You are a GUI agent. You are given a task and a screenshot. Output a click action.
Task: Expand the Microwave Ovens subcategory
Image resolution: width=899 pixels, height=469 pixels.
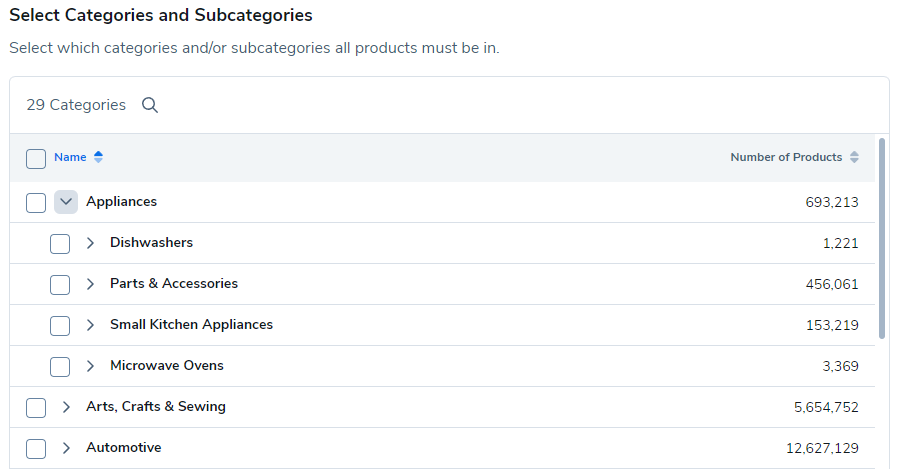pyautogui.click(x=90, y=366)
